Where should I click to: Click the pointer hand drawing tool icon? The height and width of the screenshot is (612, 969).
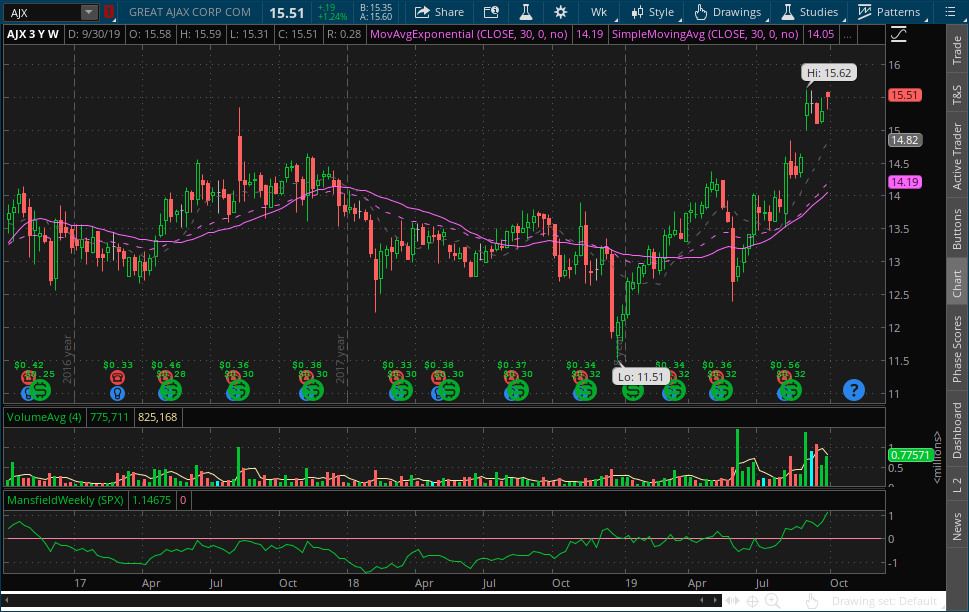[x=812, y=601]
